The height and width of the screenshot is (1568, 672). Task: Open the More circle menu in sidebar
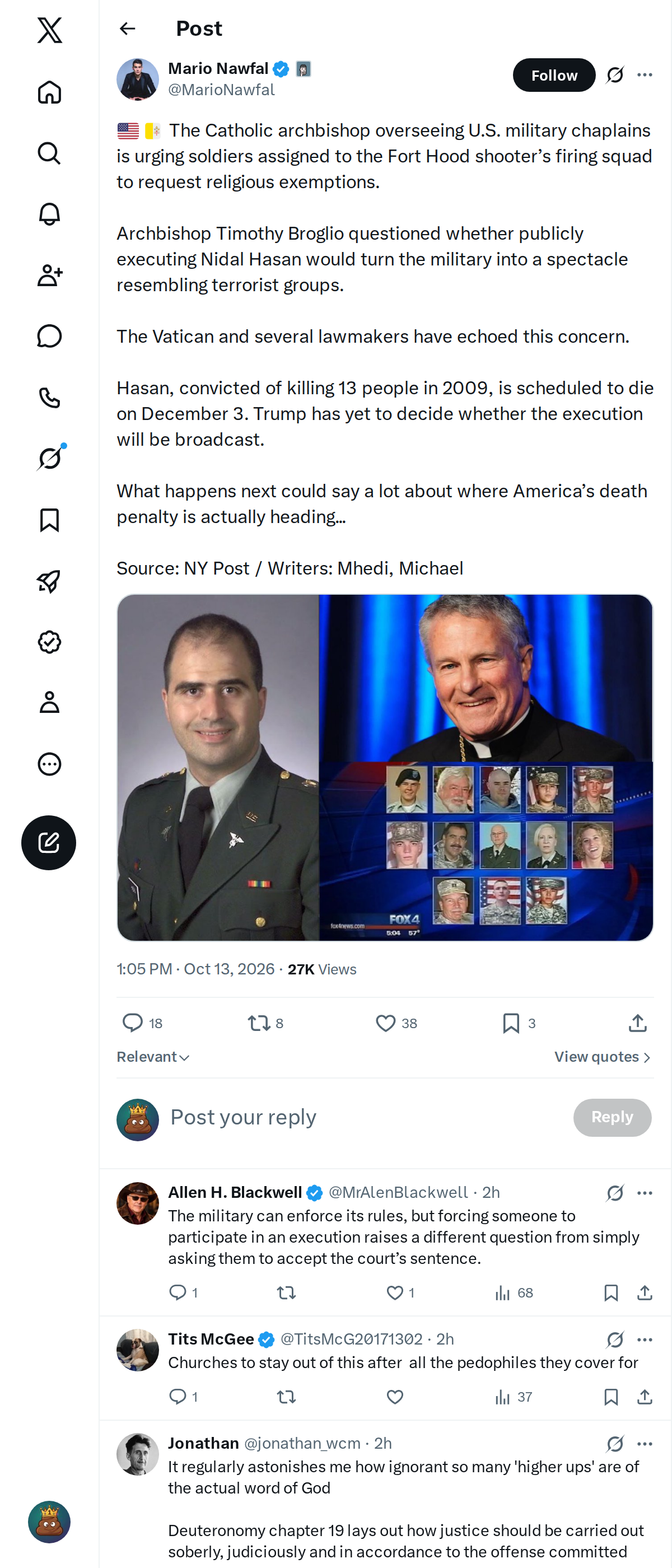tap(49, 764)
